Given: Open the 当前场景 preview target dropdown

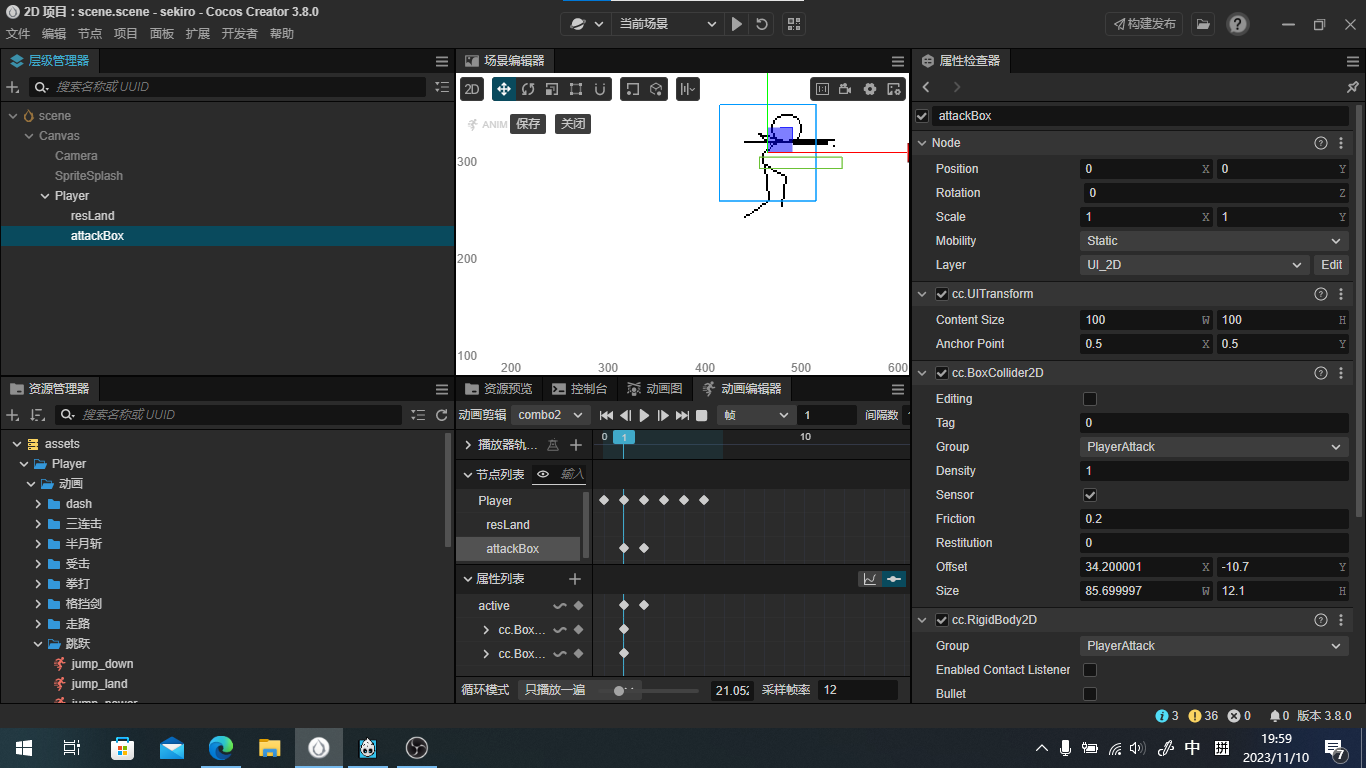Looking at the screenshot, I should coord(667,24).
